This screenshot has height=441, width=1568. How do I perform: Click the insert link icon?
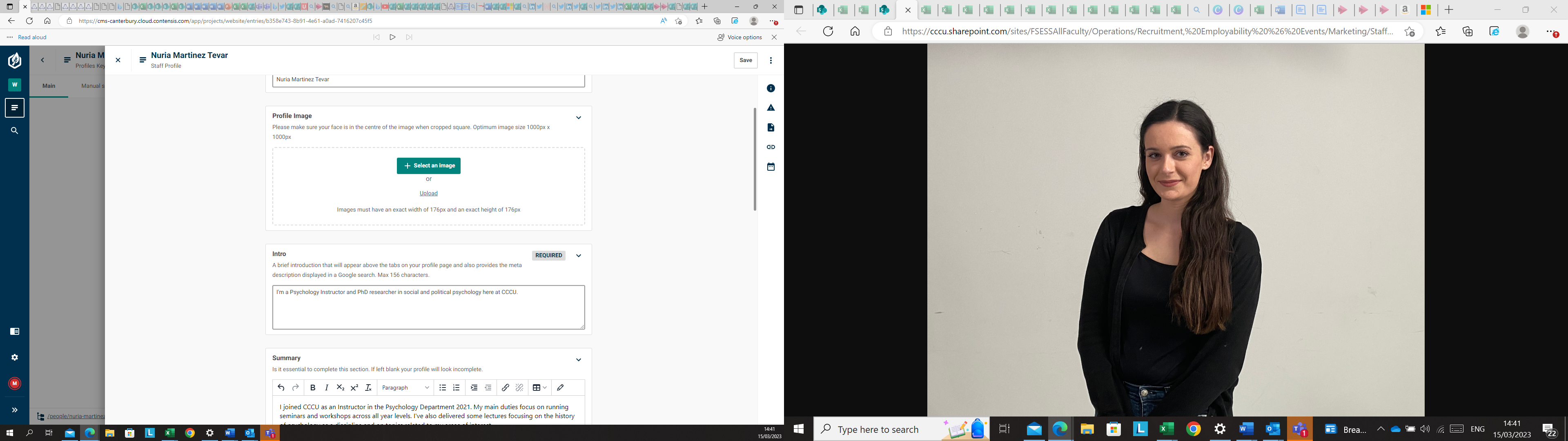click(x=505, y=388)
